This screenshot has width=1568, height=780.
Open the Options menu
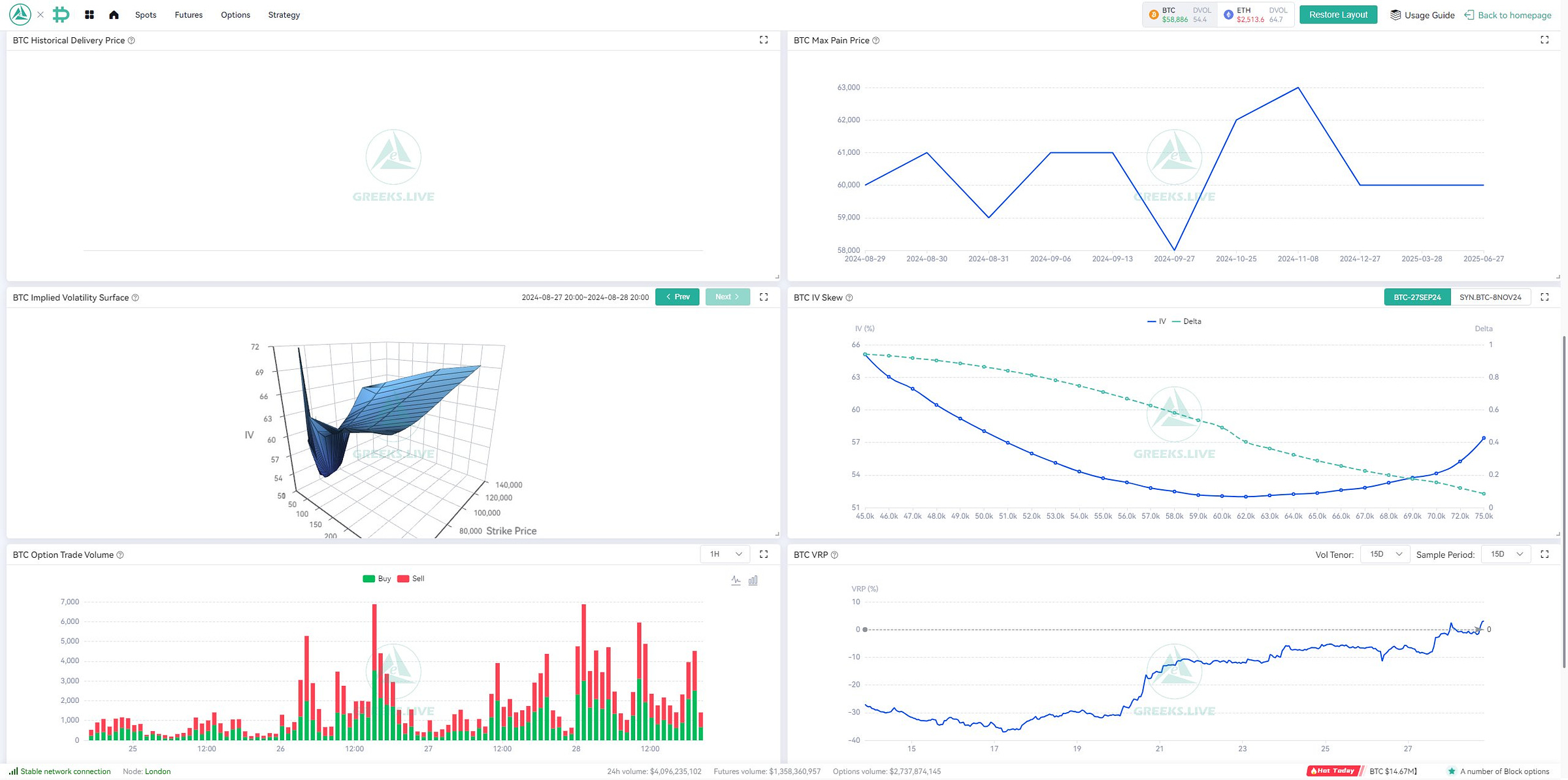235,15
